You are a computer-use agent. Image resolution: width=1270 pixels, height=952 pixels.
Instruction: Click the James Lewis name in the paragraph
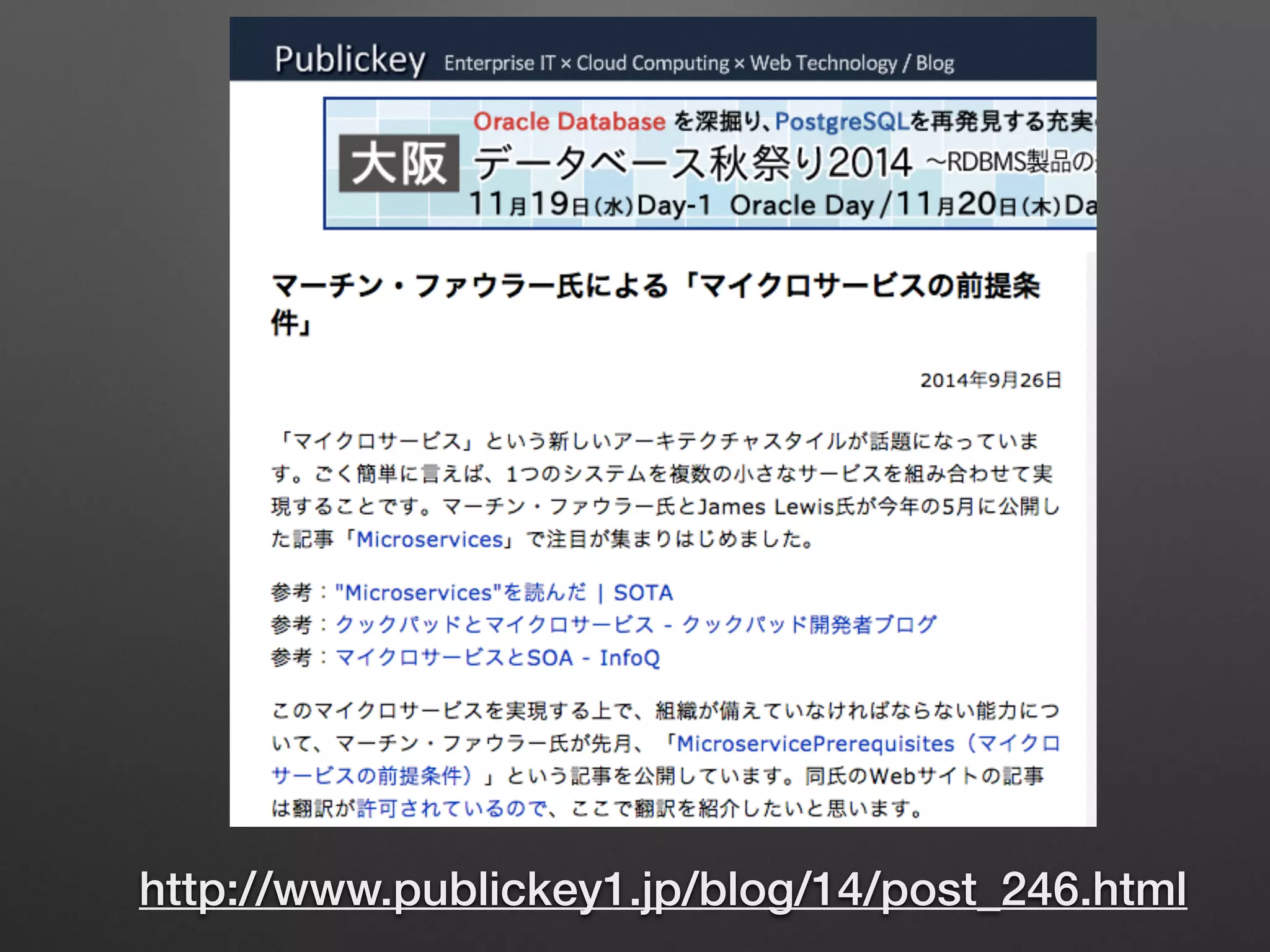(x=765, y=507)
